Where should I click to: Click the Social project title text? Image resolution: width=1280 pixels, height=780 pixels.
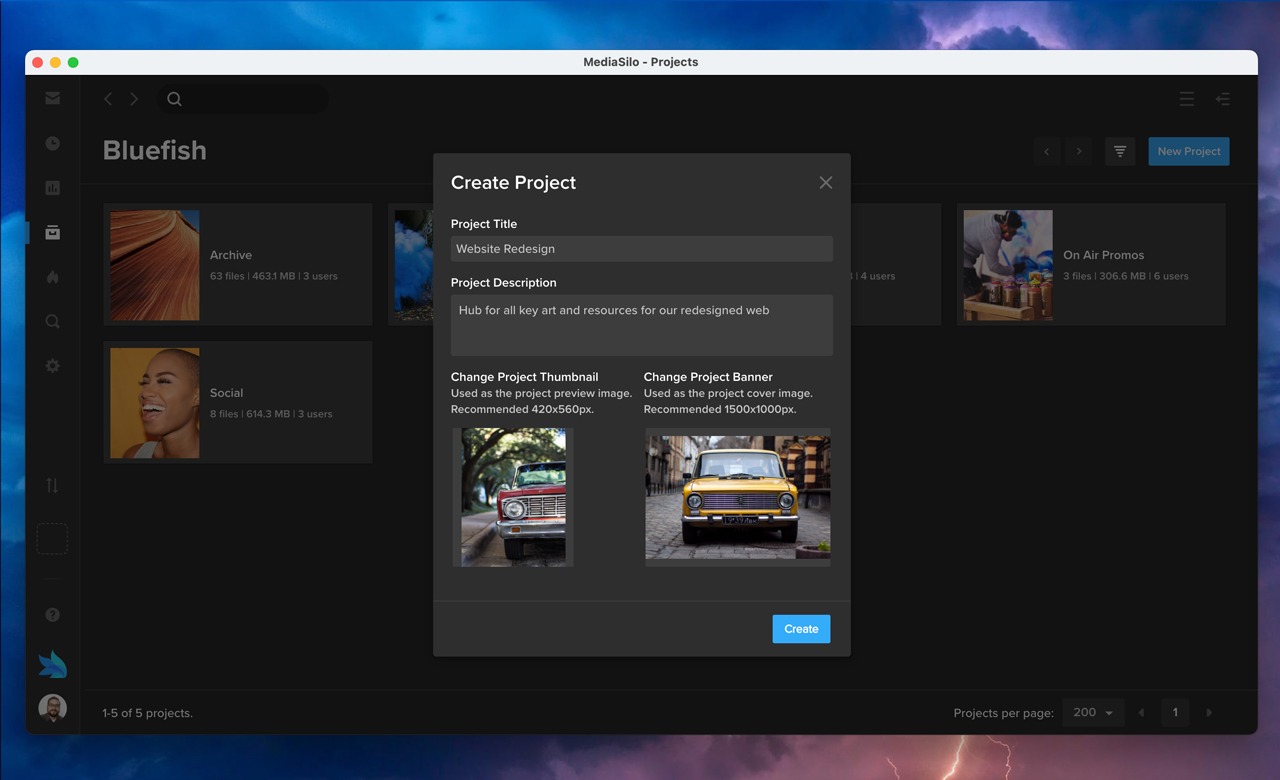coord(227,393)
